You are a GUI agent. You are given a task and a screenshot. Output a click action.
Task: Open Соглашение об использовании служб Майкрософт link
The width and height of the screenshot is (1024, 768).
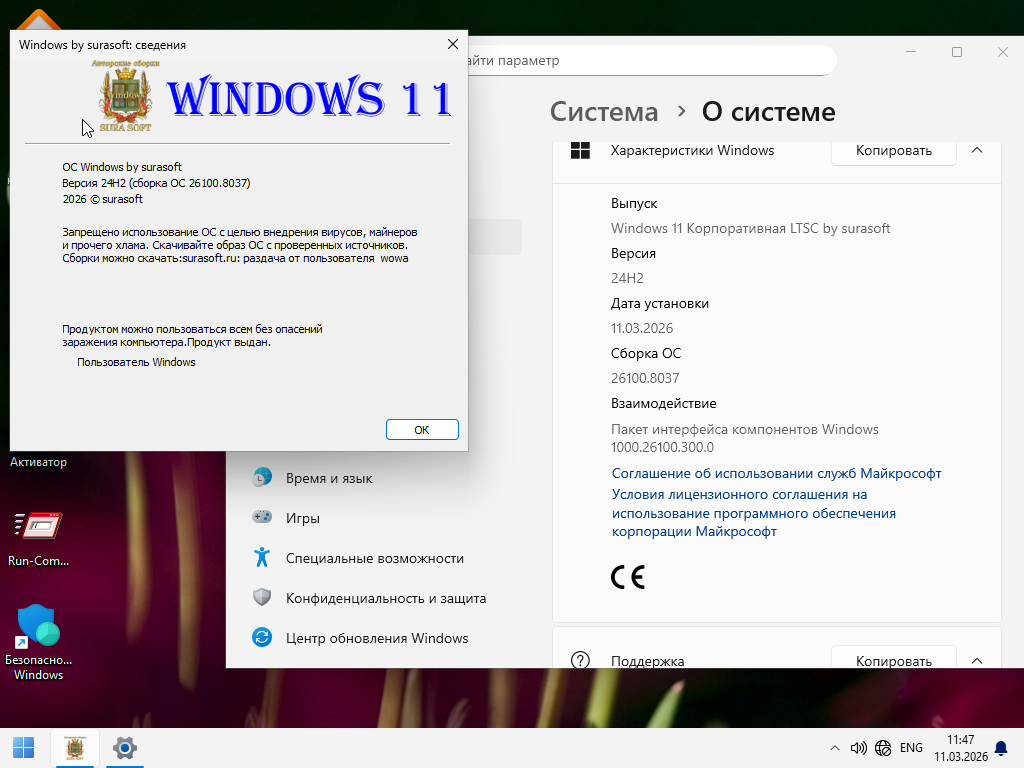tap(776, 473)
